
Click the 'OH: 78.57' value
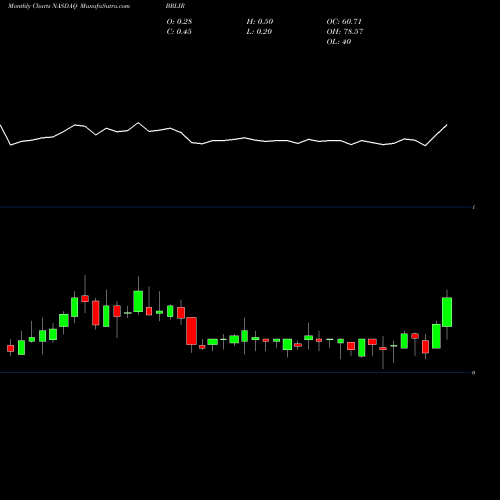(x=345, y=32)
